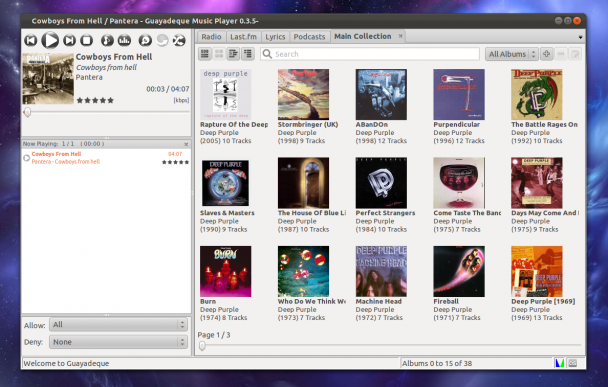The width and height of the screenshot is (608, 387).
Task: Click the 'Page 1 / 3' label
Action: [x=214, y=335]
